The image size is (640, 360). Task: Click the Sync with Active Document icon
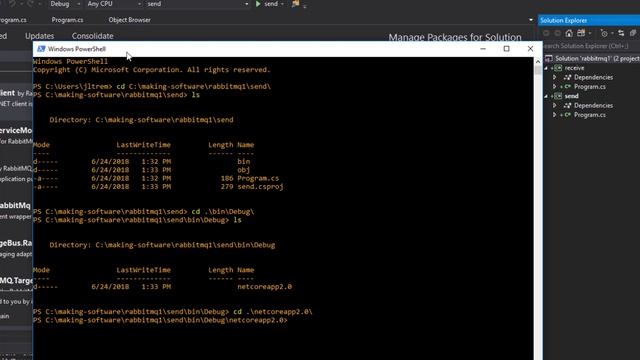pyautogui.click(x=621, y=33)
